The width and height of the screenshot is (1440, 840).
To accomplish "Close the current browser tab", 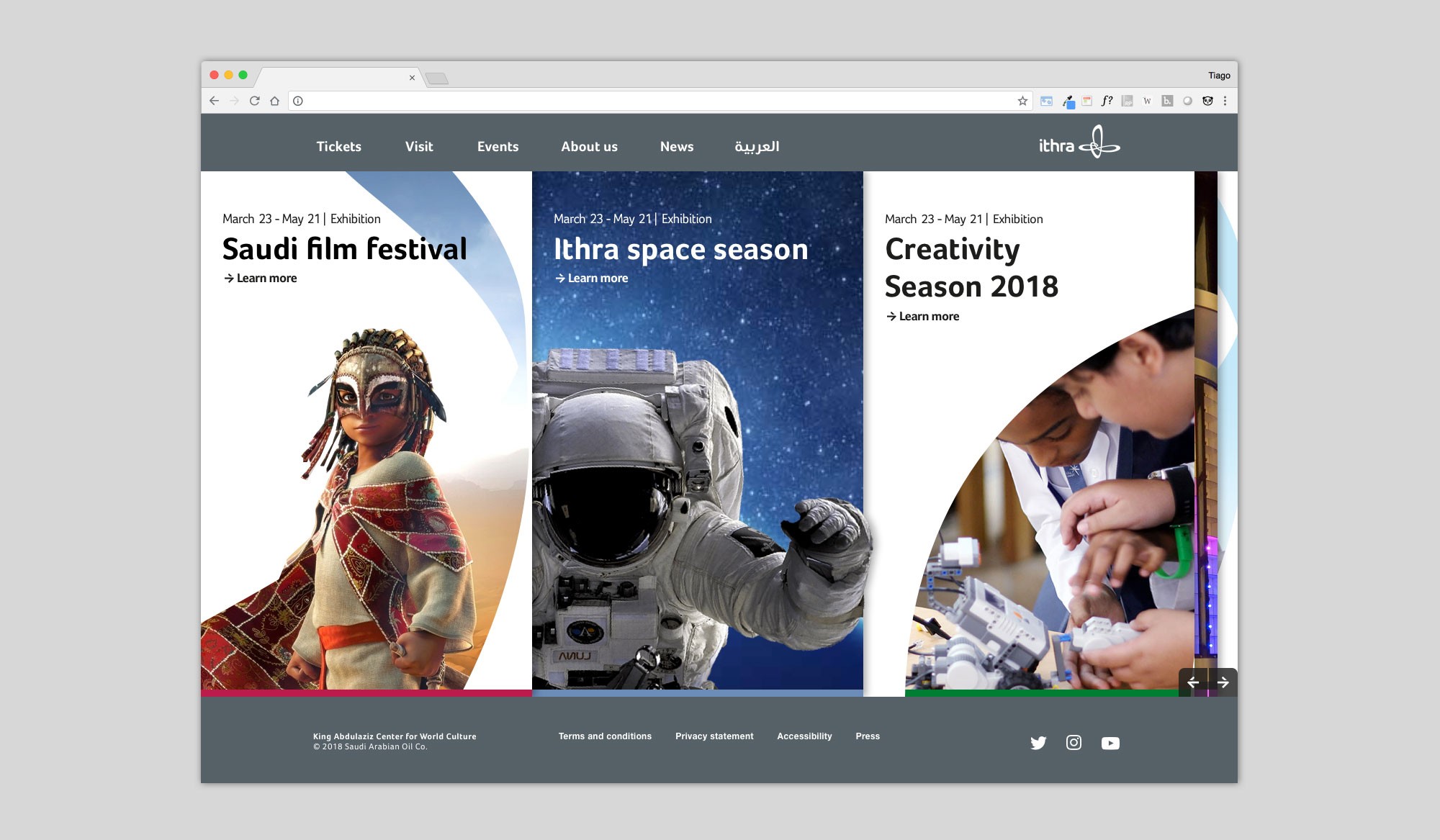I will 412,78.
